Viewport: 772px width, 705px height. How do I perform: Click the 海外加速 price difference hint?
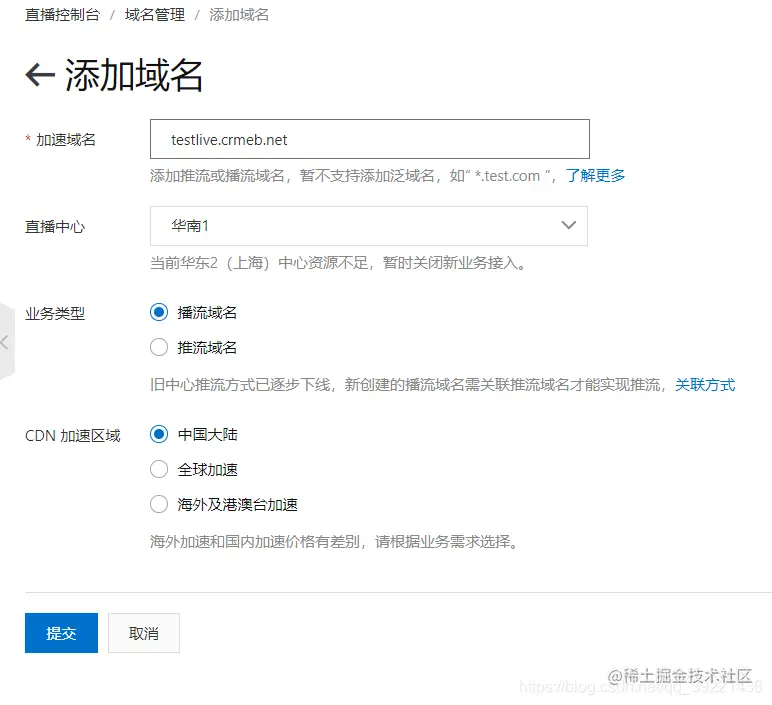click(x=334, y=542)
